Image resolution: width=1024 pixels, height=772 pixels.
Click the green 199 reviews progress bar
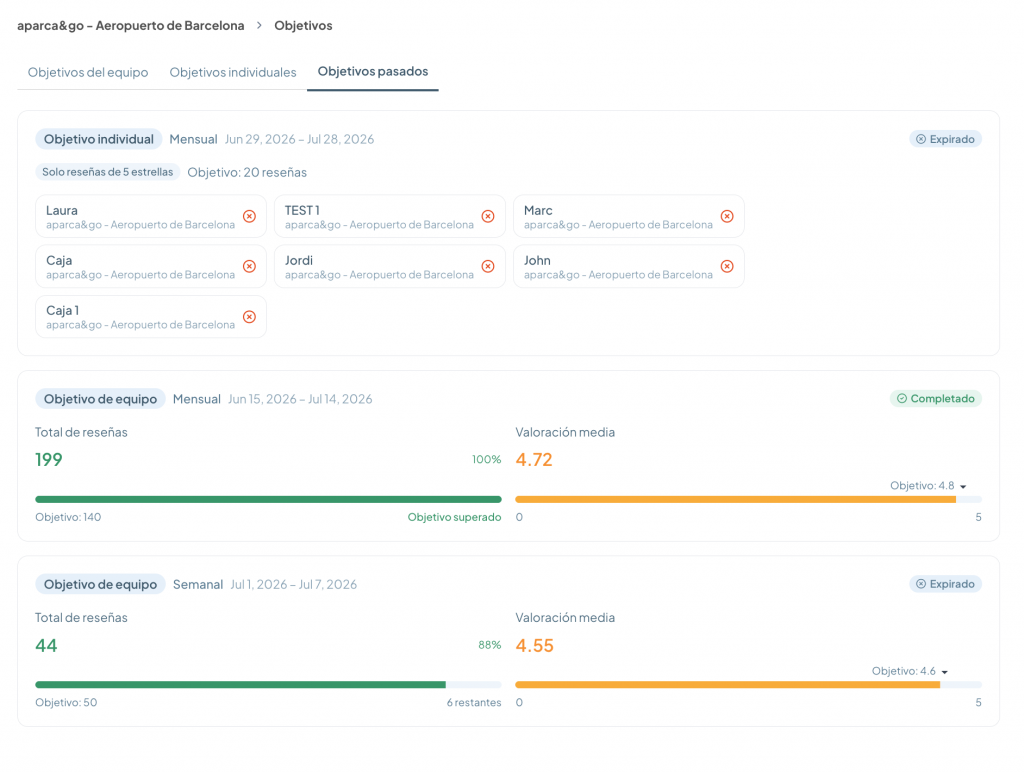(268, 500)
